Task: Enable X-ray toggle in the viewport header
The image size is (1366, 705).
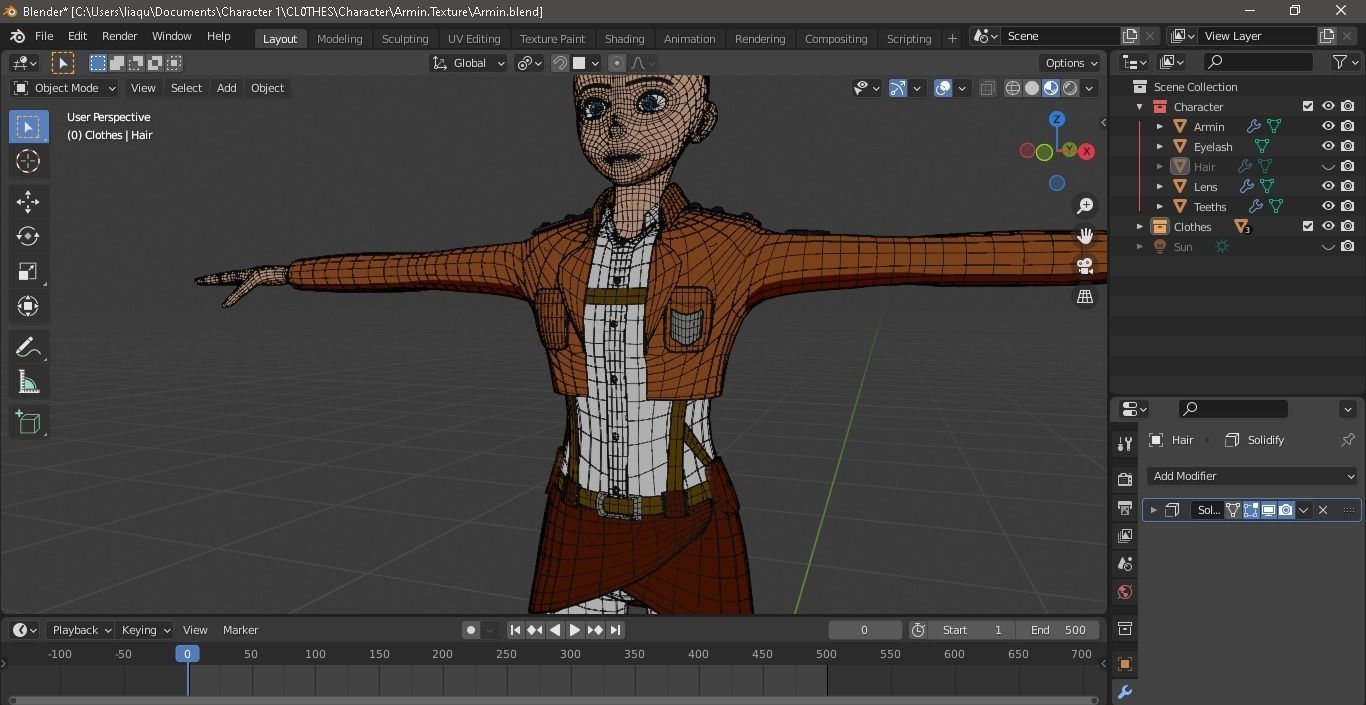Action: click(987, 88)
